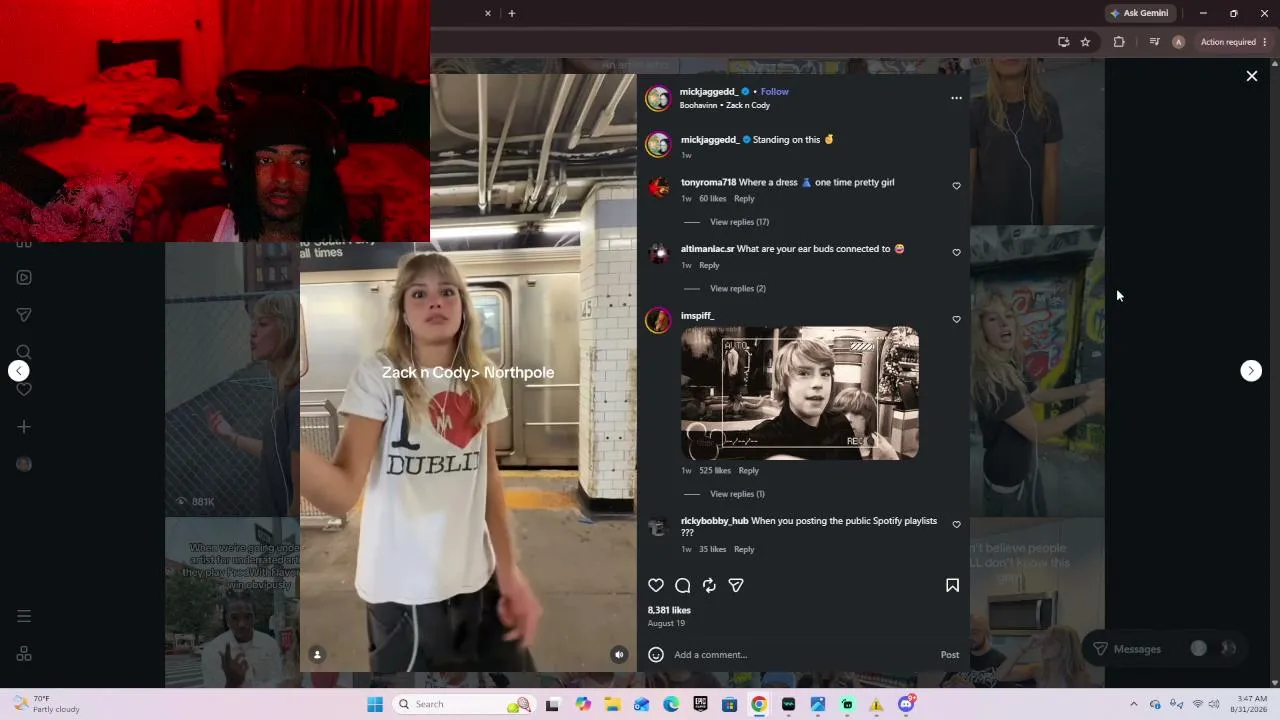The width and height of the screenshot is (1280, 720).
Task: Follow mickjaggedd_
Action: pos(775,92)
